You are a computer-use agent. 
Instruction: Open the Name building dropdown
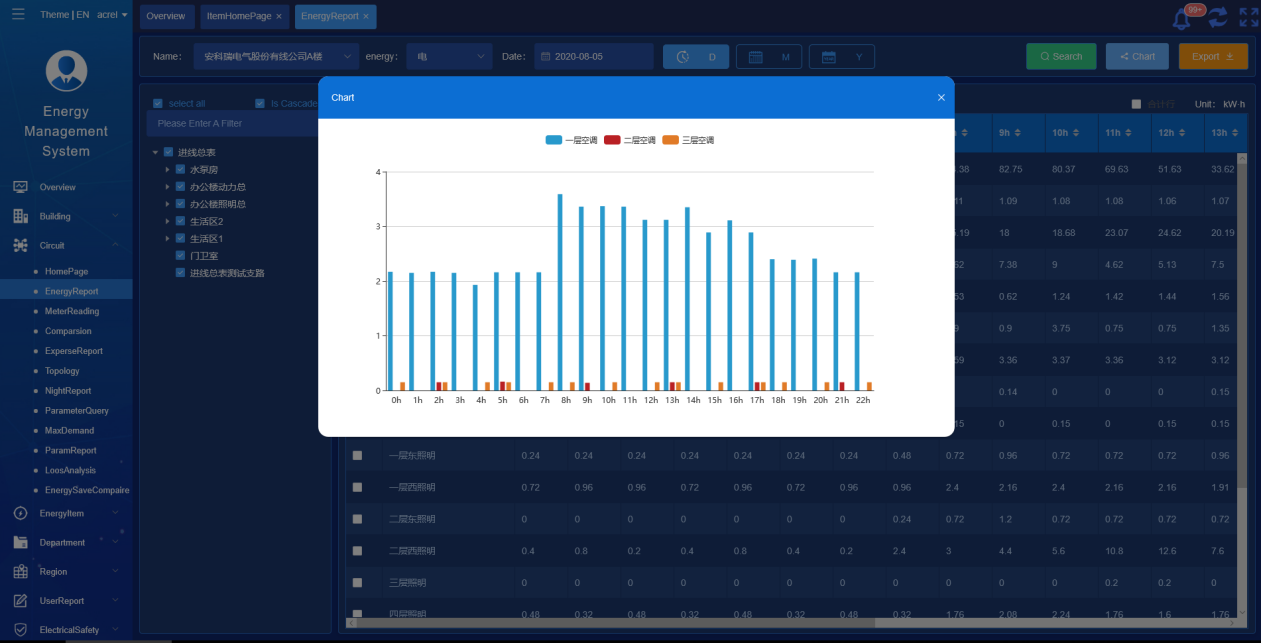click(276, 57)
